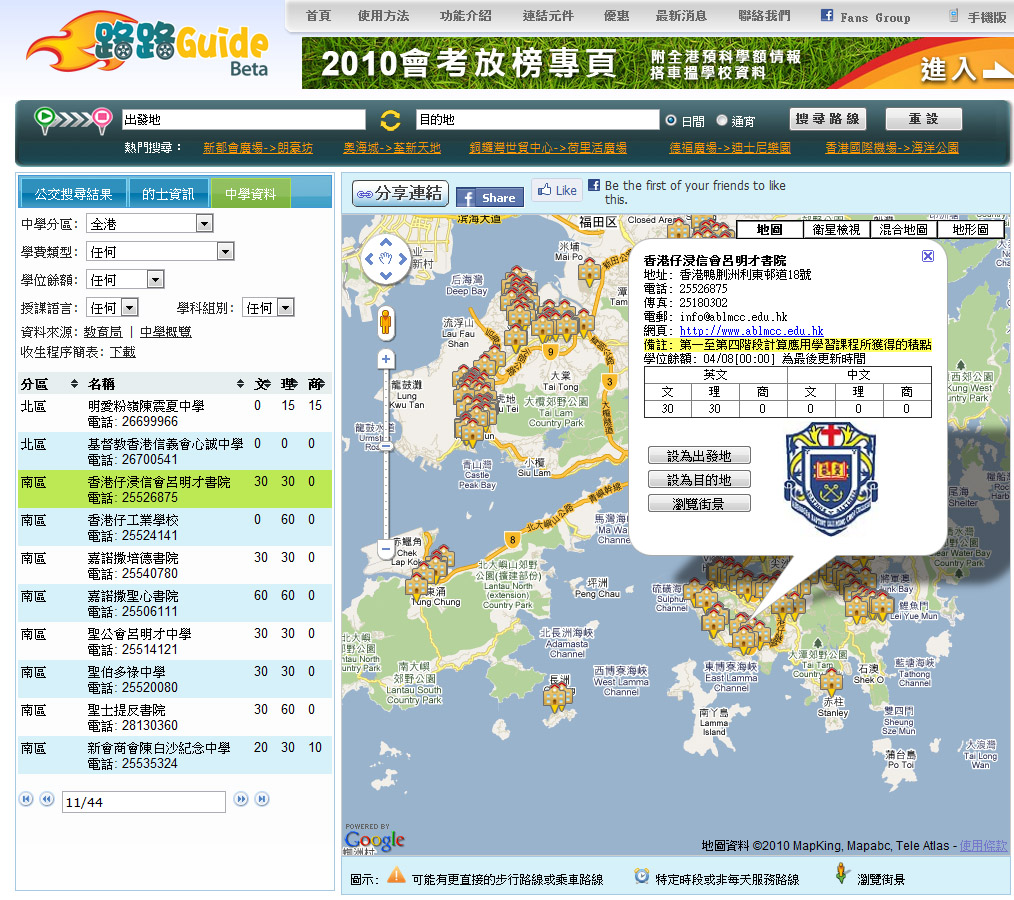
Task: Click the Facebook Like thumbs-up button
Action: pos(557,190)
